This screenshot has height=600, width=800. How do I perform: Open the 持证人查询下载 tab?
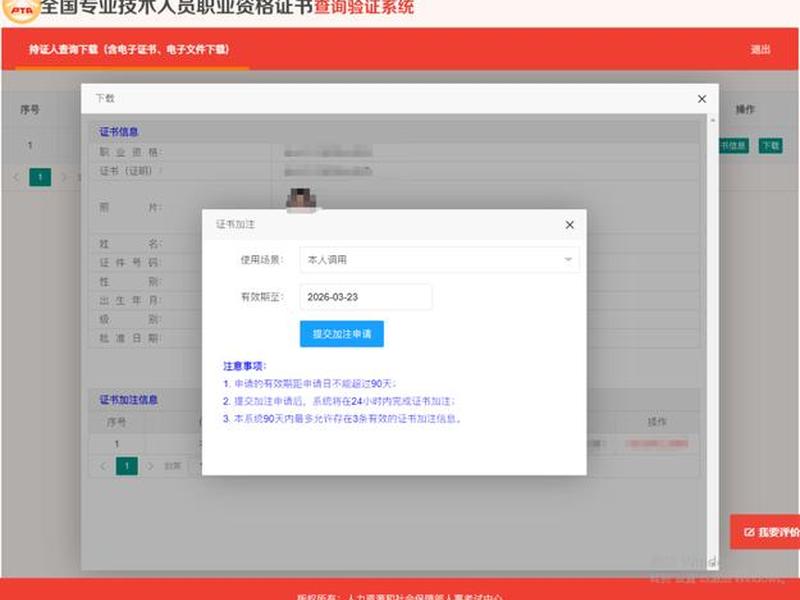(129, 49)
